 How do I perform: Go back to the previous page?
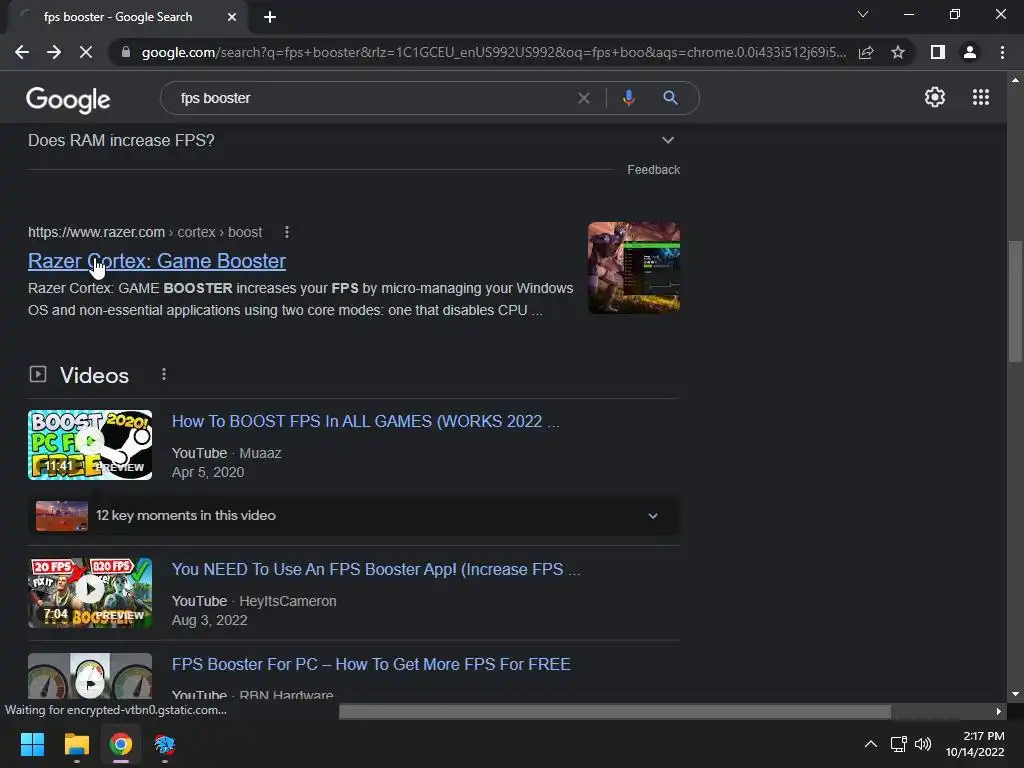(x=22, y=52)
